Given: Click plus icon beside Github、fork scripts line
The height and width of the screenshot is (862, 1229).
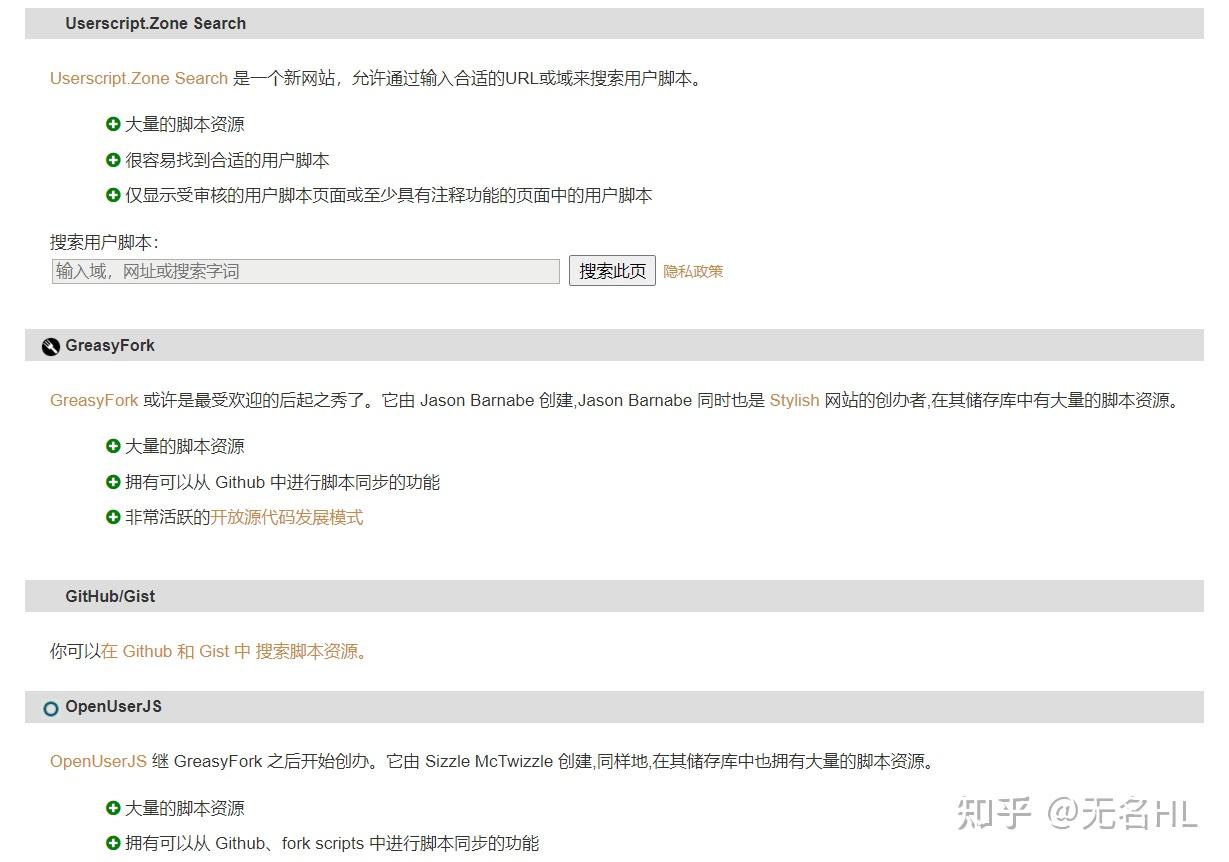Looking at the screenshot, I should 113,843.
